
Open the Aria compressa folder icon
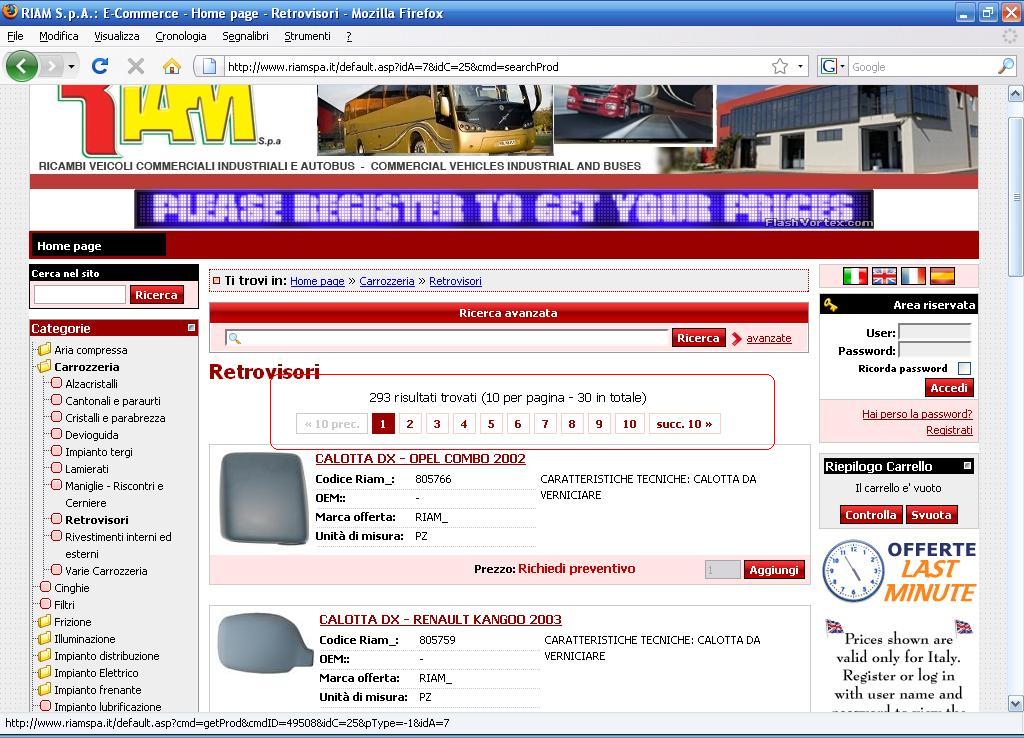point(44,349)
